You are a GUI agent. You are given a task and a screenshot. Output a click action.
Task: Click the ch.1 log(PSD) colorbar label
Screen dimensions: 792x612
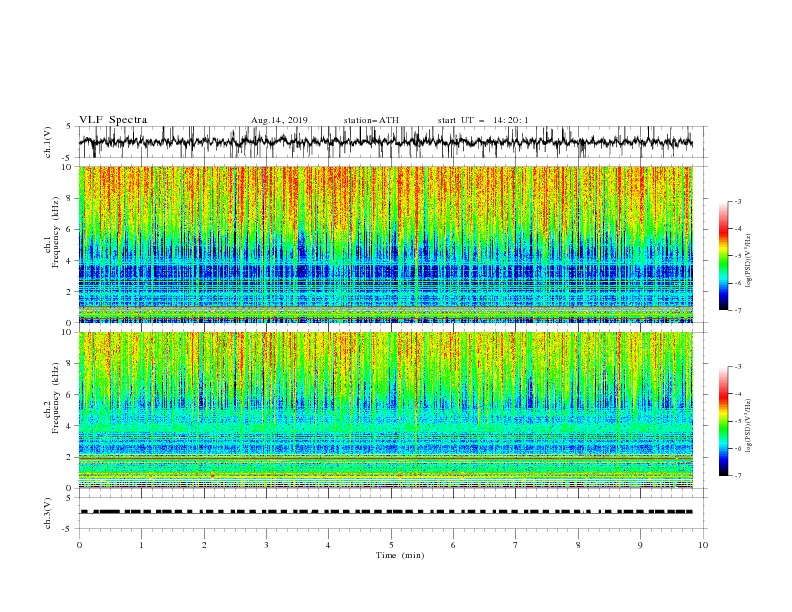coord(749,261)
